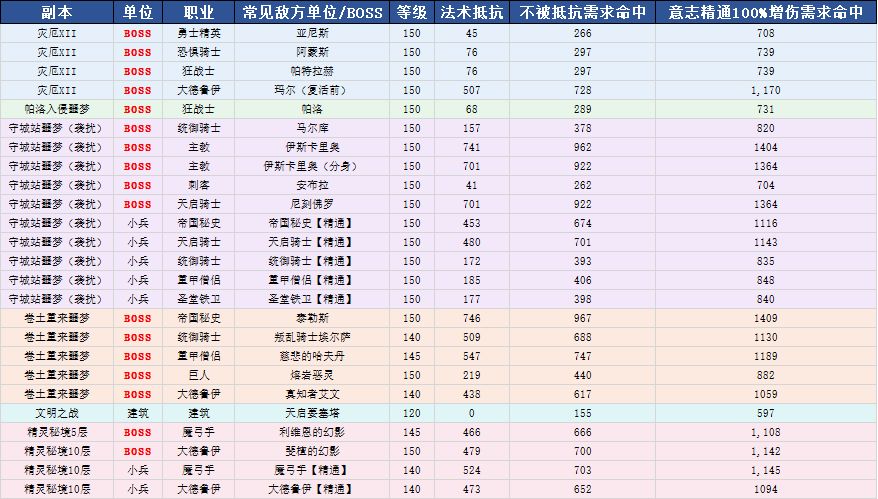This screenshot has height=499, width=878.
Task: Click the 职业 column header
Action: coord(199,12)
